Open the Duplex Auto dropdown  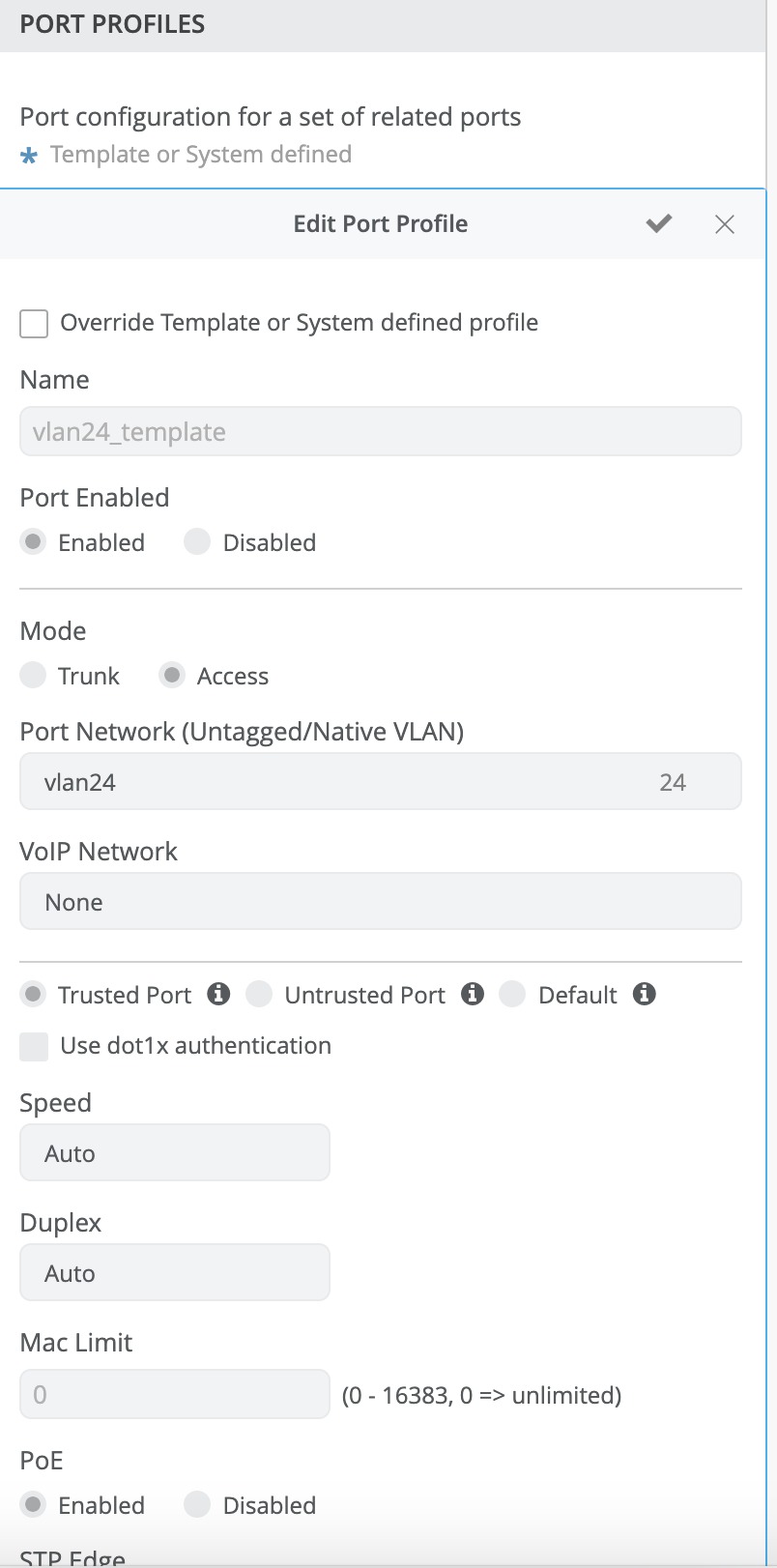[175, 1273]
